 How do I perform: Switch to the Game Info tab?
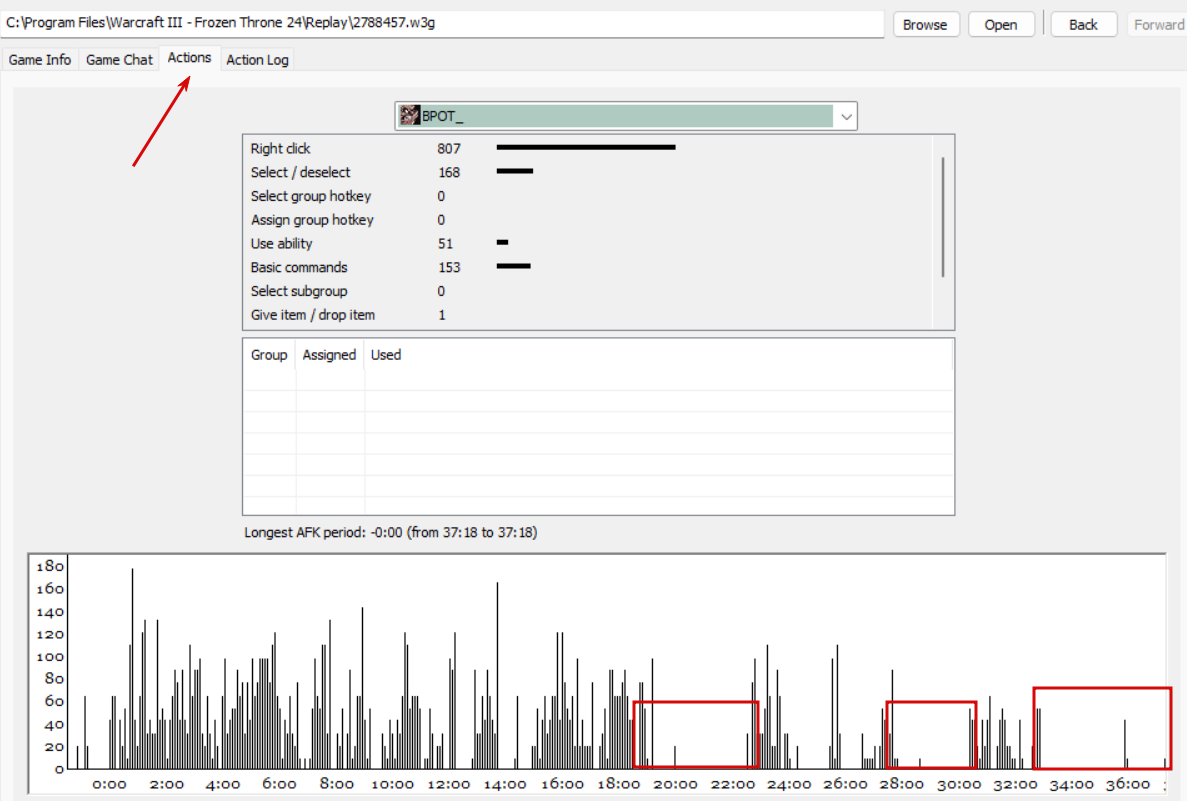pyautogui.click(x=39, y=60)
